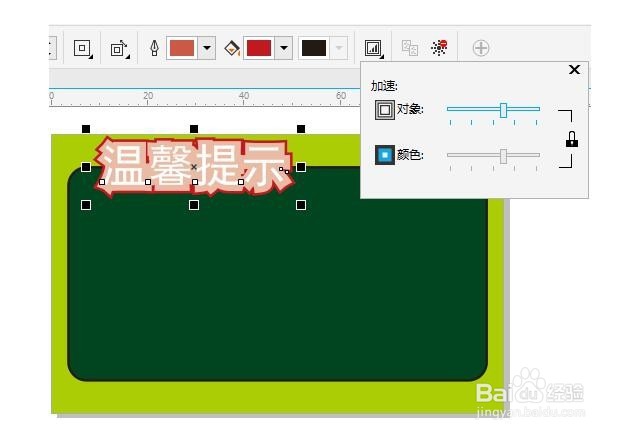Toggle the acceleration lock icon

(x=571, y=140)
